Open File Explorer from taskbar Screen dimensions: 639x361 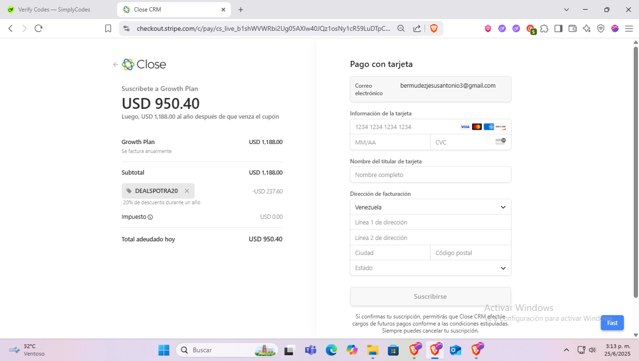point(372,350)
